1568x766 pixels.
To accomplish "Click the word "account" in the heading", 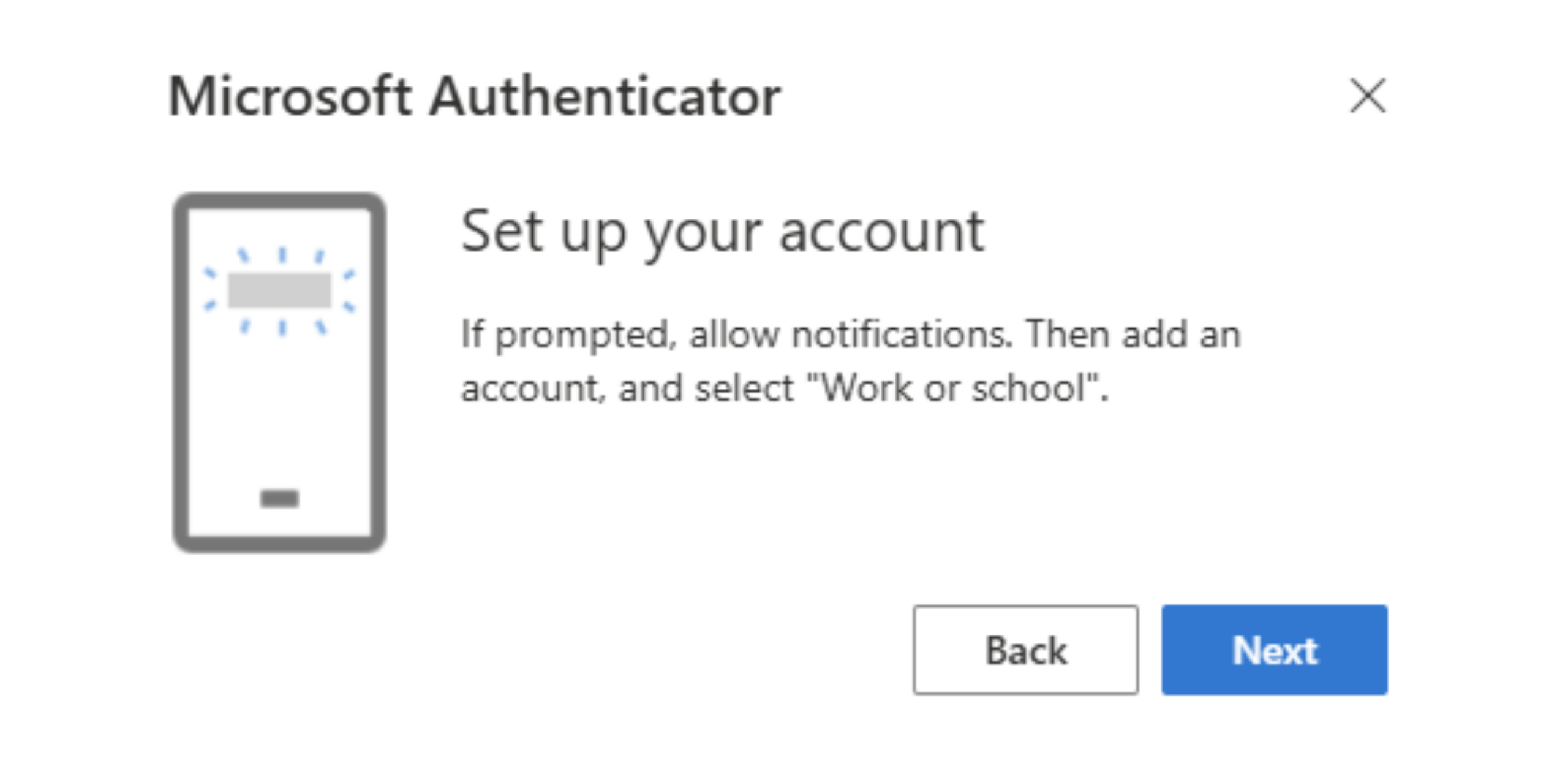I will coord(882,232).
